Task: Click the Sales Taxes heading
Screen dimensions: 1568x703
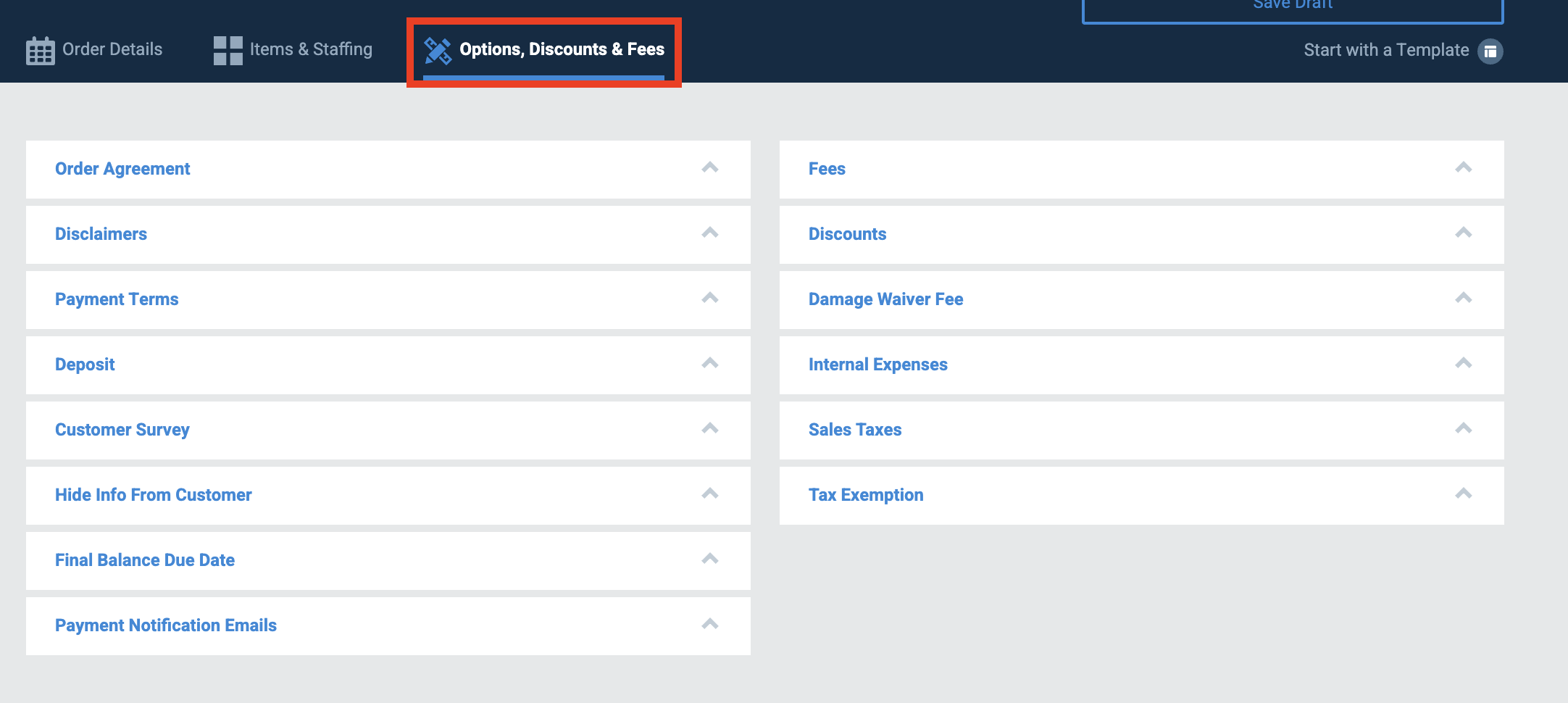Action: coord(855,430)
